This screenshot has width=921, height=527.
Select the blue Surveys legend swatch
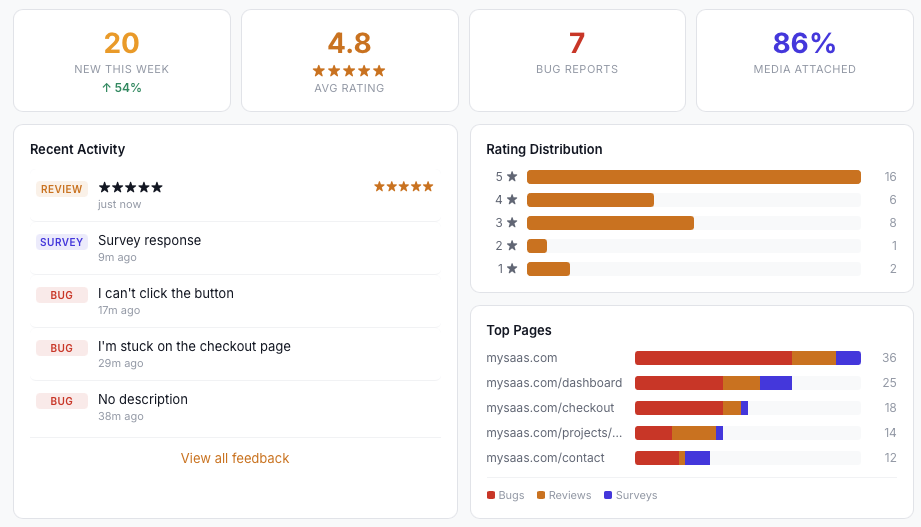pyautogui.click(x=608, y=496)
